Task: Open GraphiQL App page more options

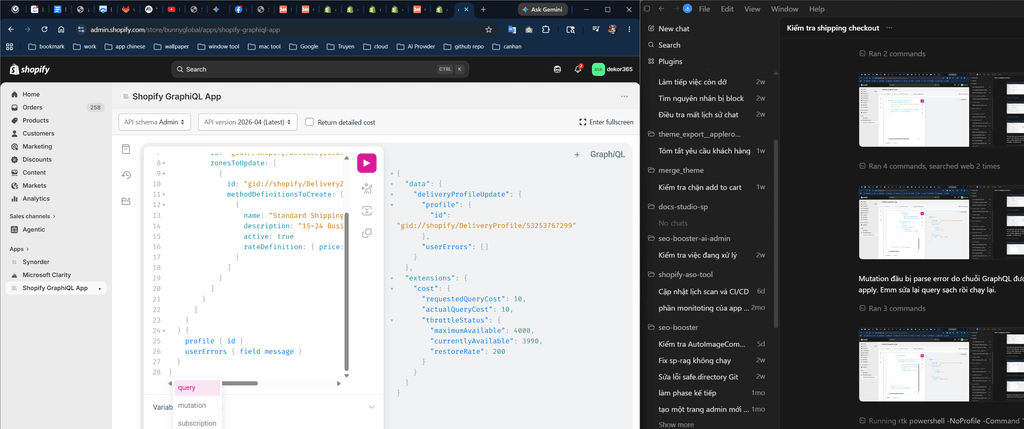Action: point(624,97)
